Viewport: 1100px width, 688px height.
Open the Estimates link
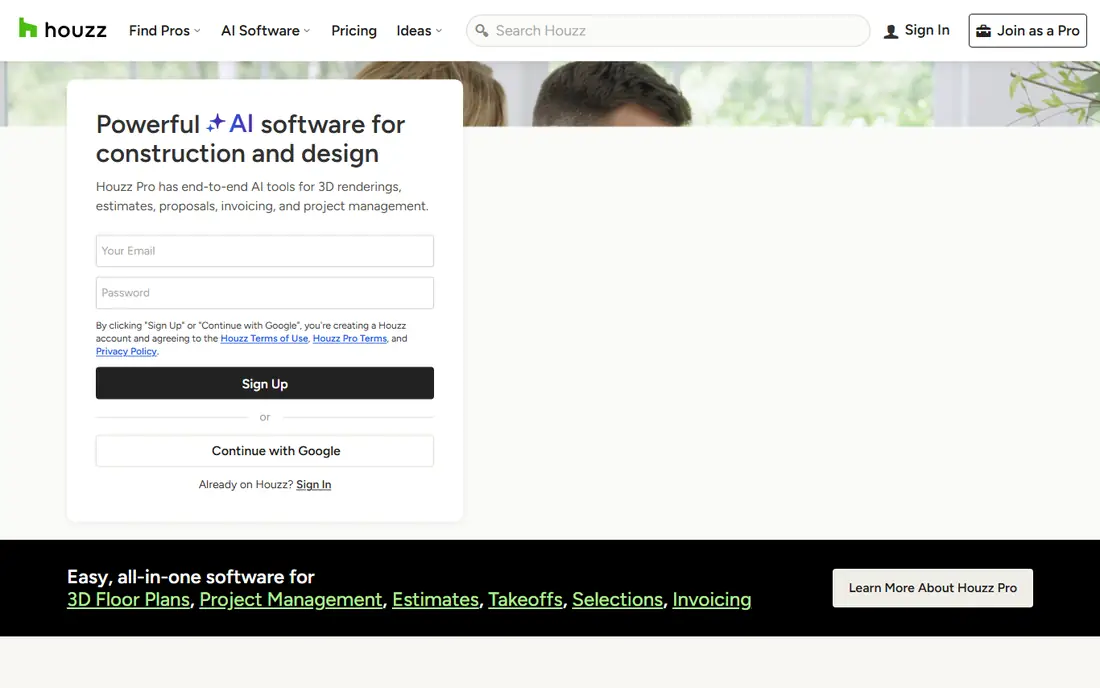coord(436,600)
